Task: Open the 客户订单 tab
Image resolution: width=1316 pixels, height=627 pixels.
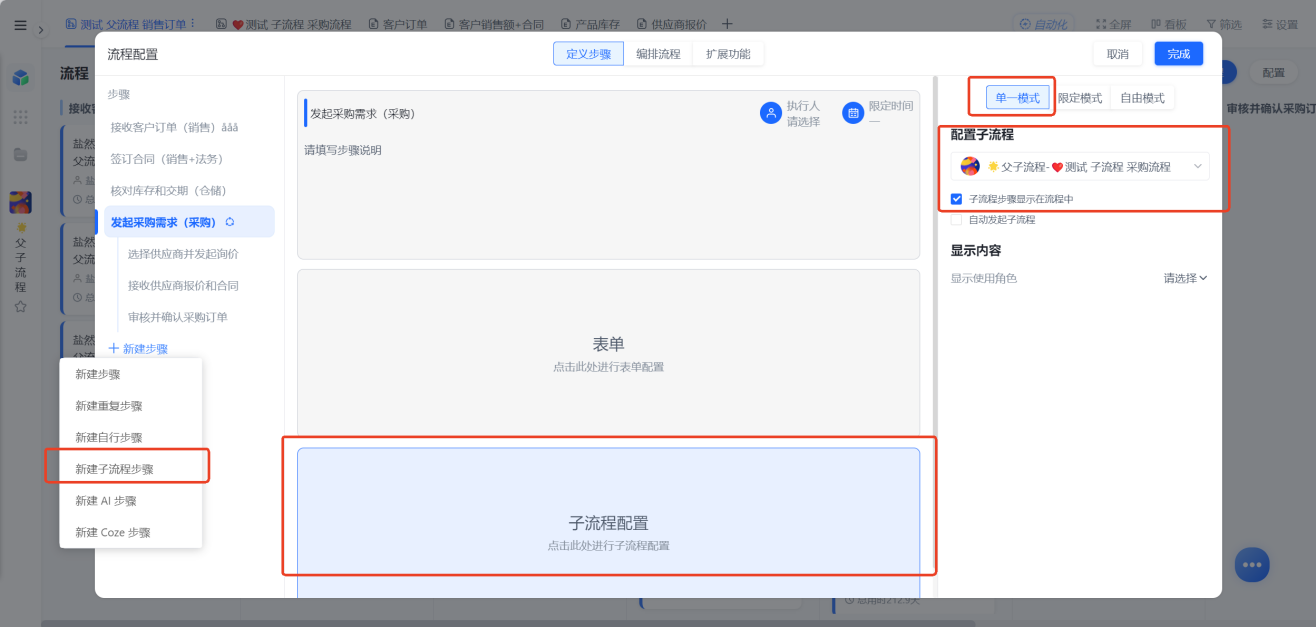Action: 398,23
